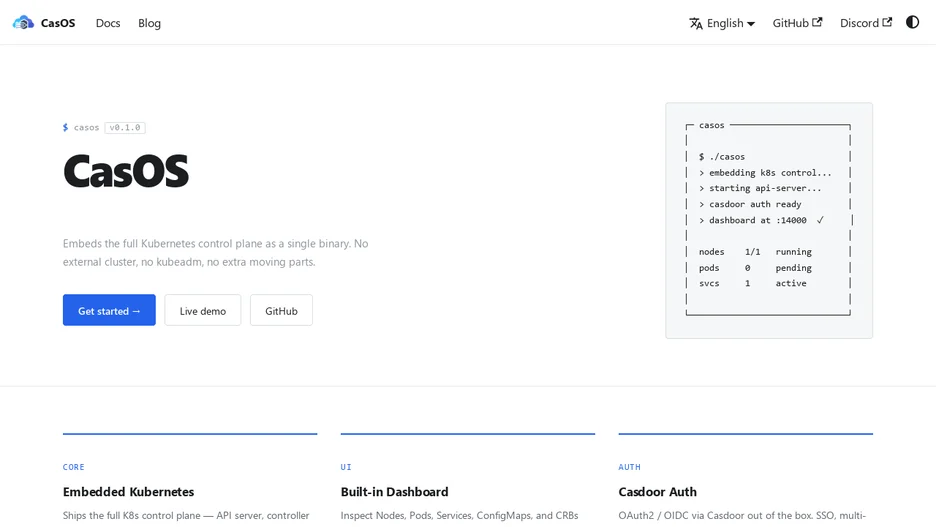Open the Live demo

(203, 310)
